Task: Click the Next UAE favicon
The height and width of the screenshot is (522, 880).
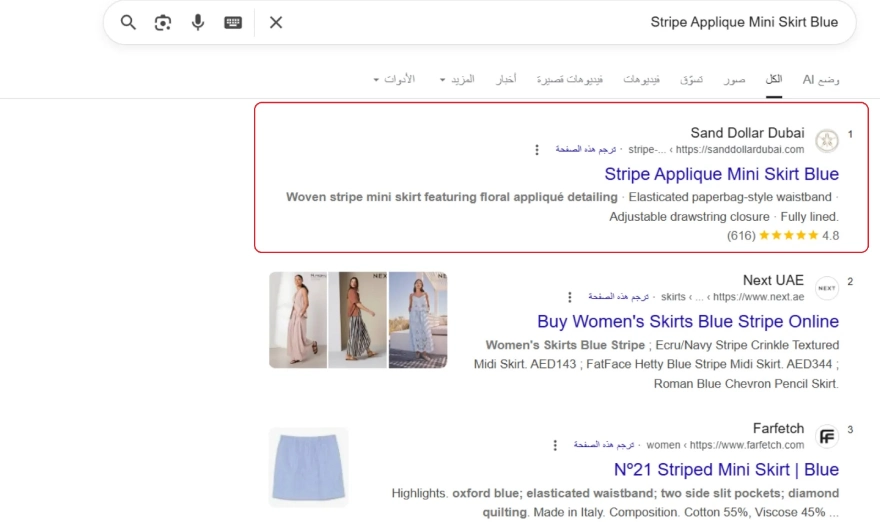Action: (827, 288)
